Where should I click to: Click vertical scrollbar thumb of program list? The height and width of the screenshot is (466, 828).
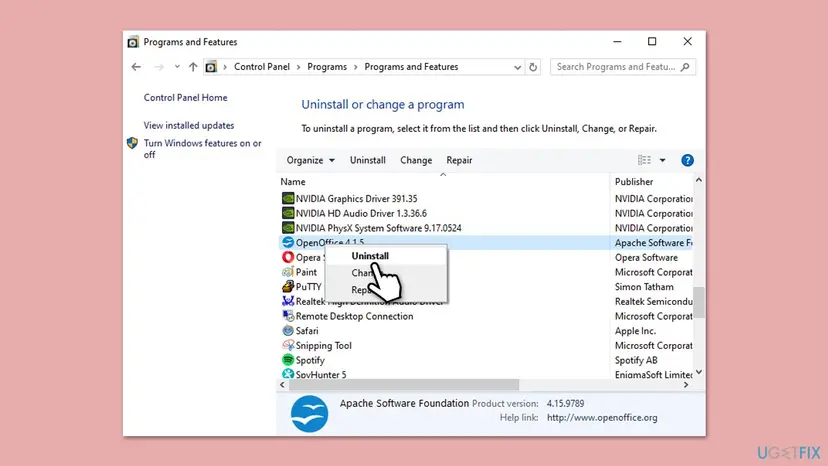click(x=699, y=302)
